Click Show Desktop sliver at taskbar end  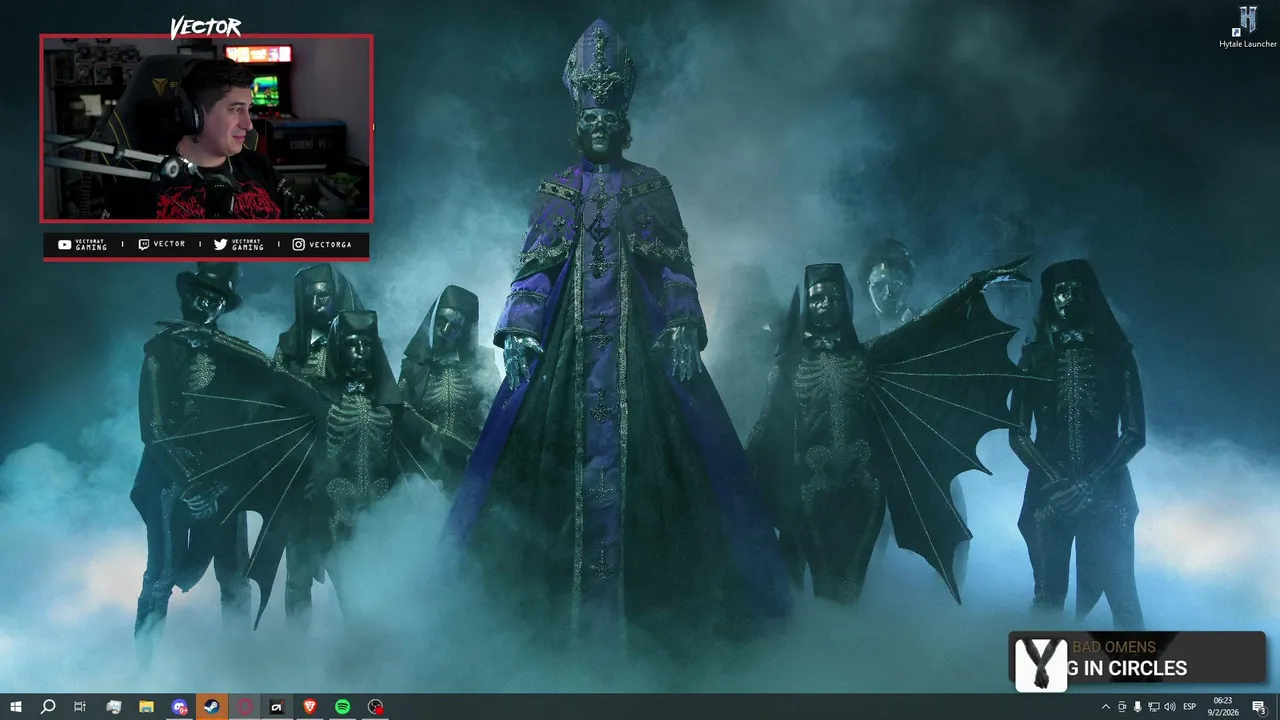coord(1277,707)
